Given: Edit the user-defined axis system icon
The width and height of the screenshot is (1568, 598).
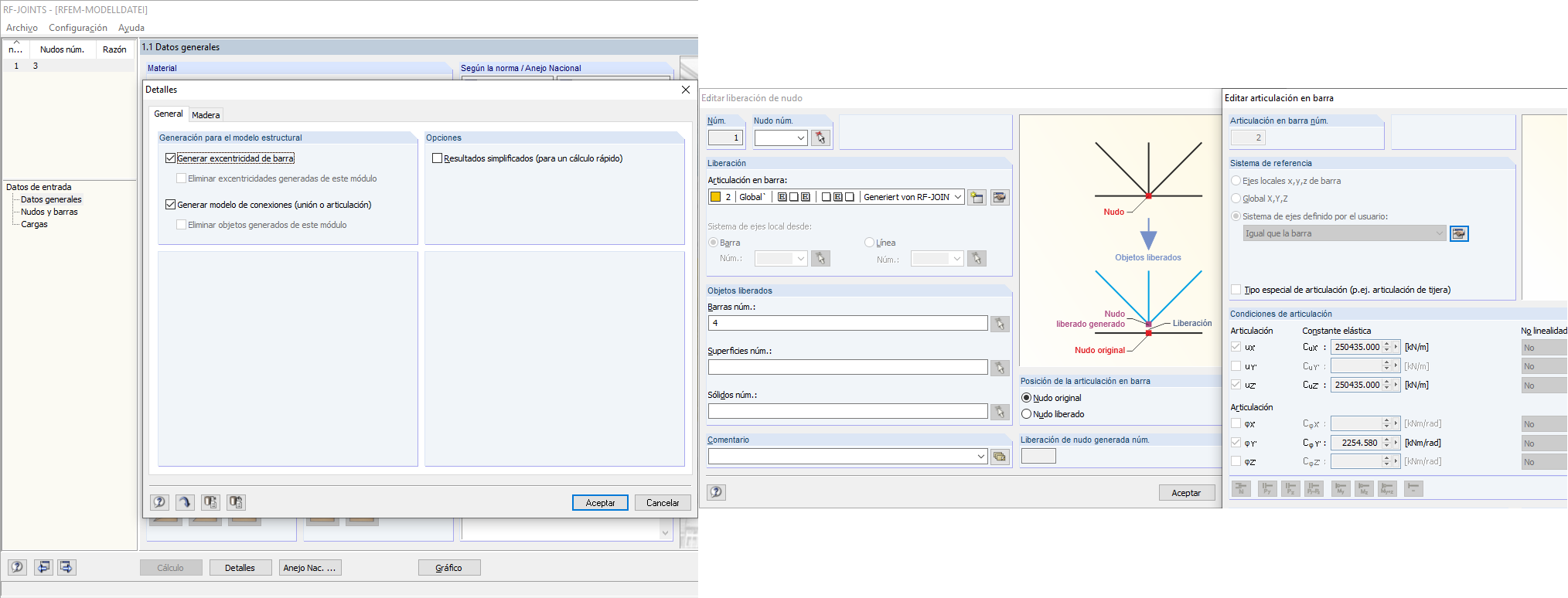Looking at the screenshot, I should click(1459, 233).
